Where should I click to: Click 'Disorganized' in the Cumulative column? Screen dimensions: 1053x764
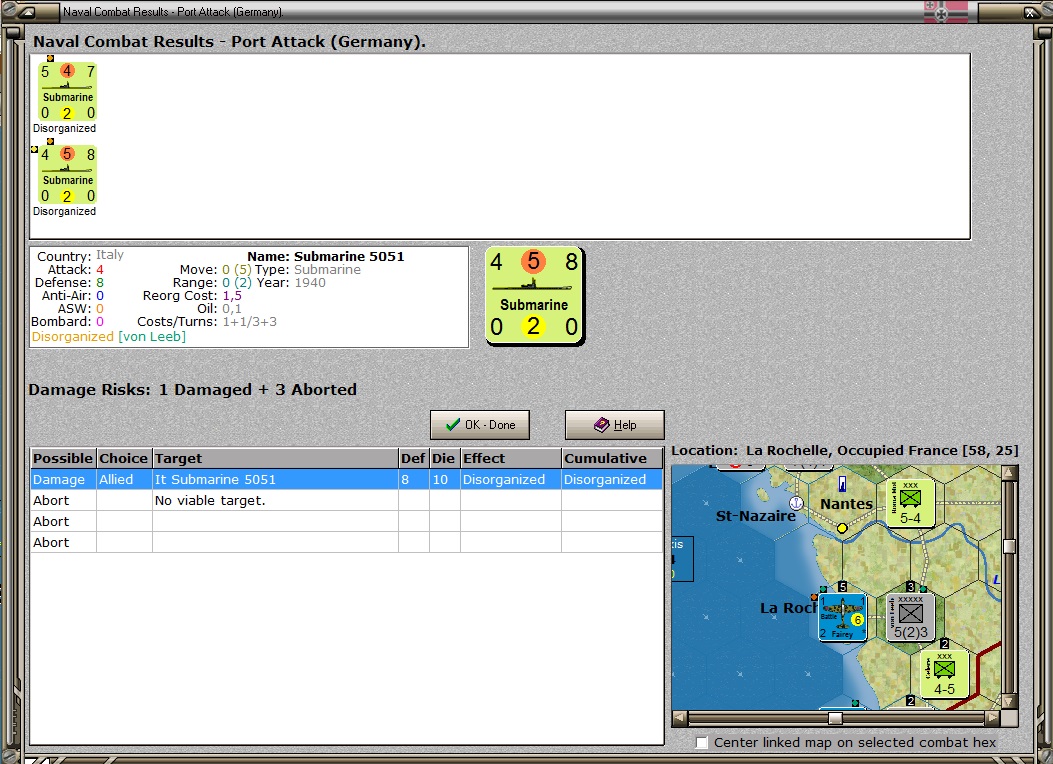pos(612,479)
